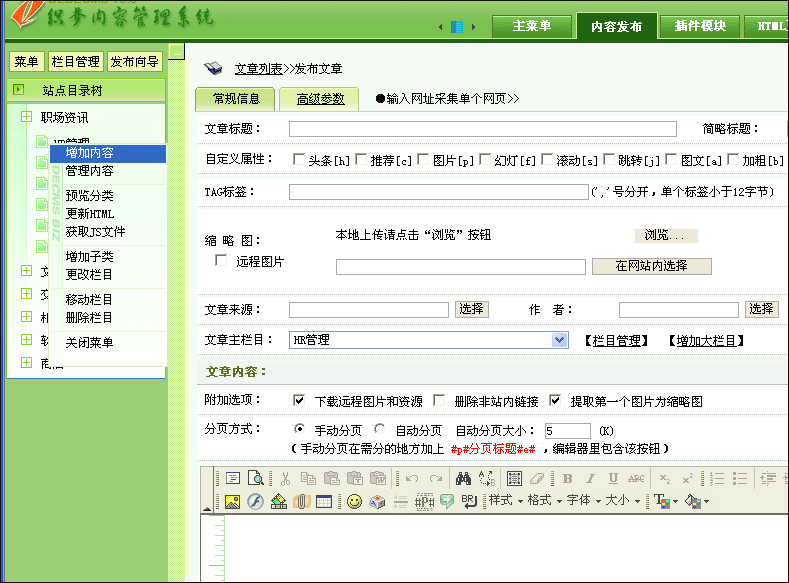Choose 增加内容 in the context menu
This screenshot has width=789, height=583.
(90, 153)
